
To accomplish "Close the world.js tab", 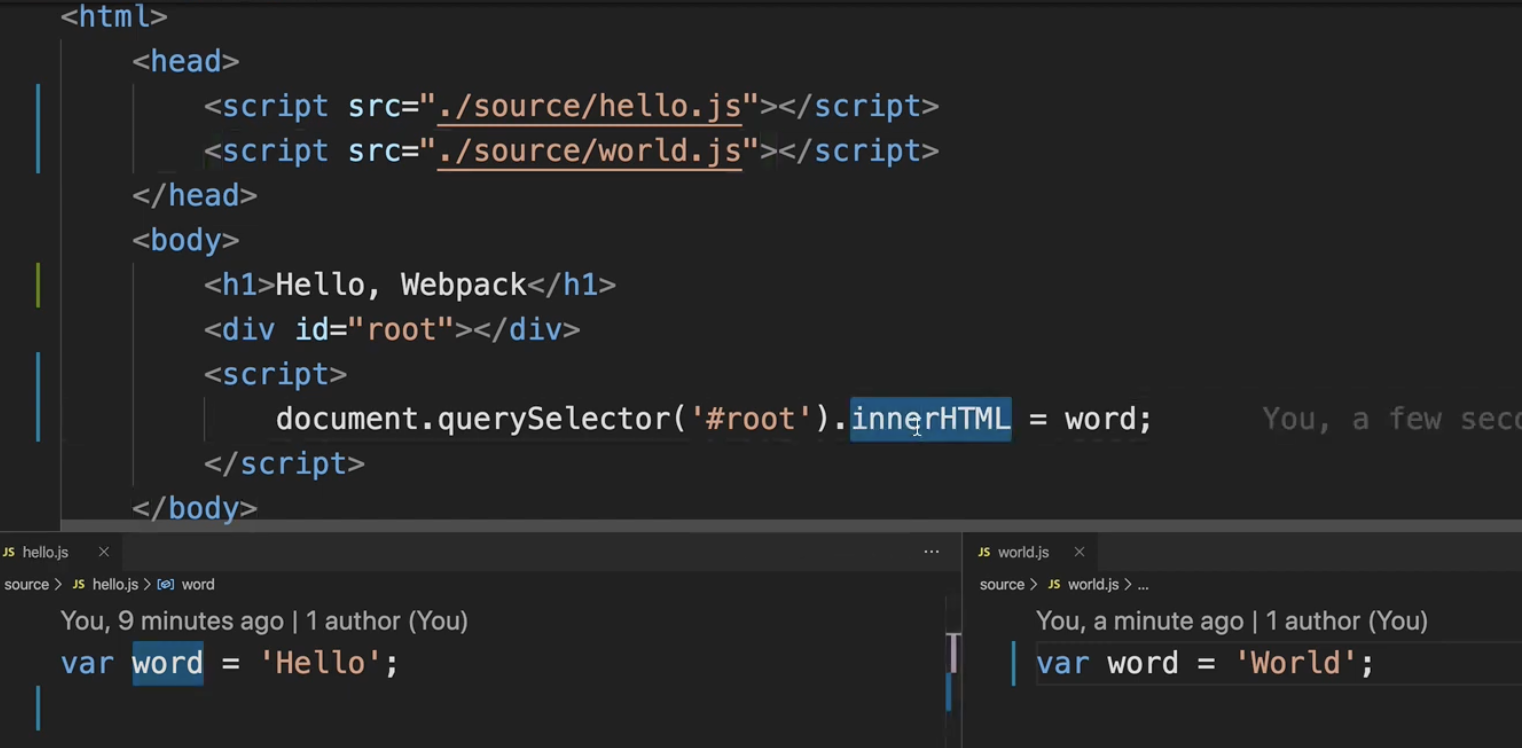I will pos(1079,552).
